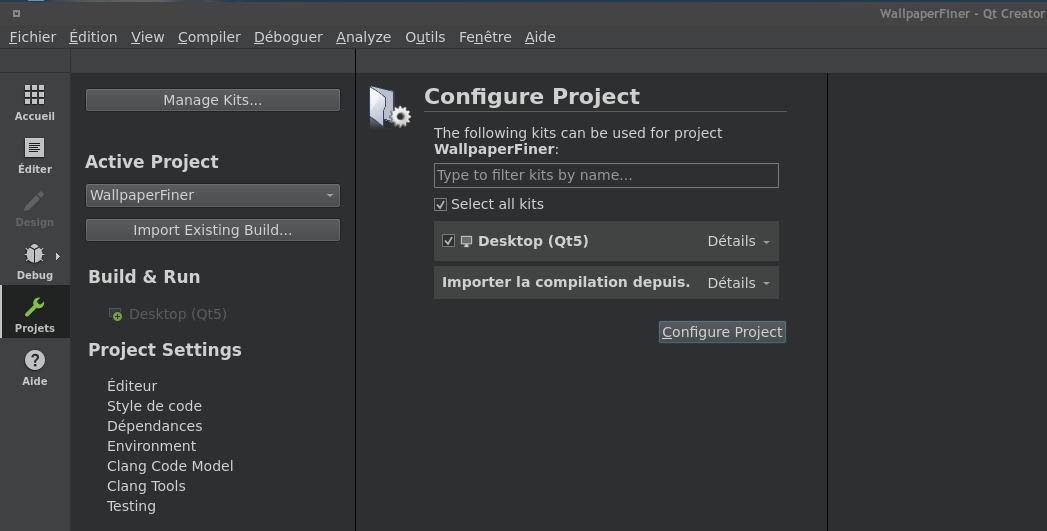Viewport: 1047px width, 531px height.
Task: Open Éditeur project settings
Action: pyautogui.click(x=132, y=386)
